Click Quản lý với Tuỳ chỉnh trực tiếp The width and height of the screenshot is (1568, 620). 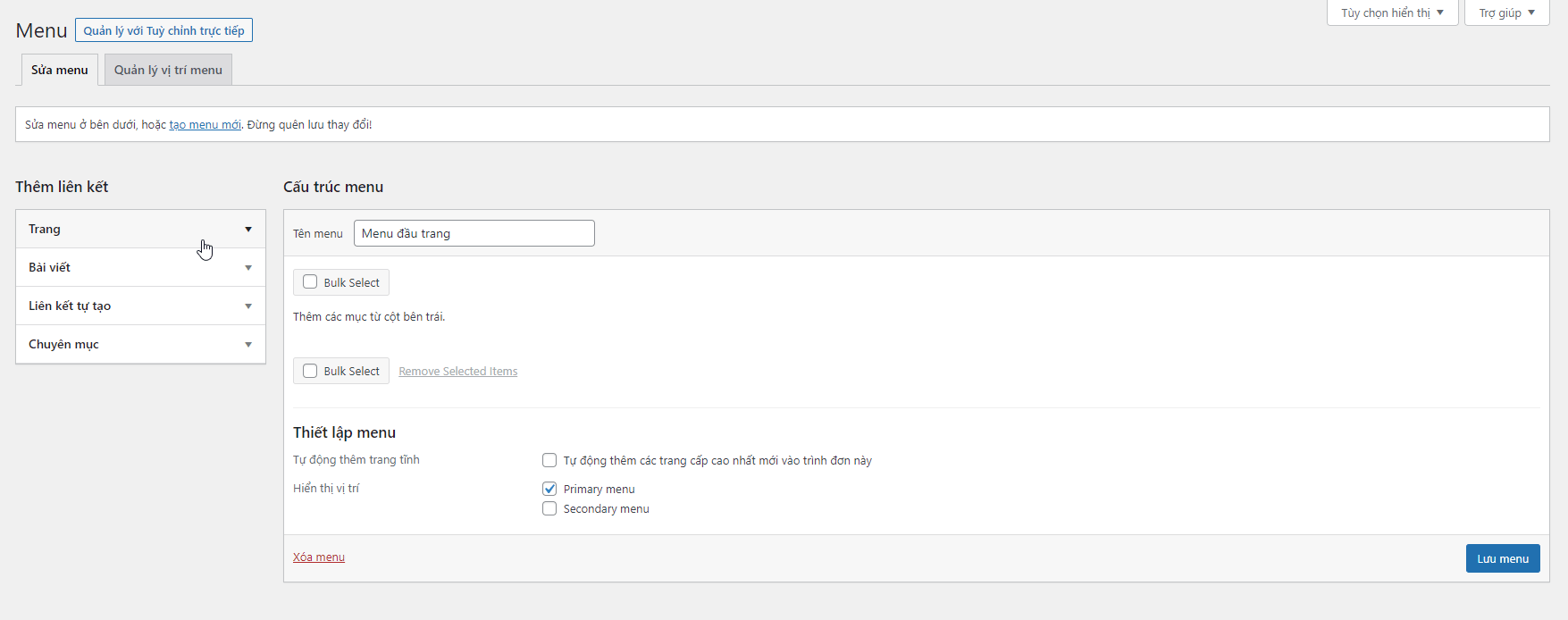[164, 30]
